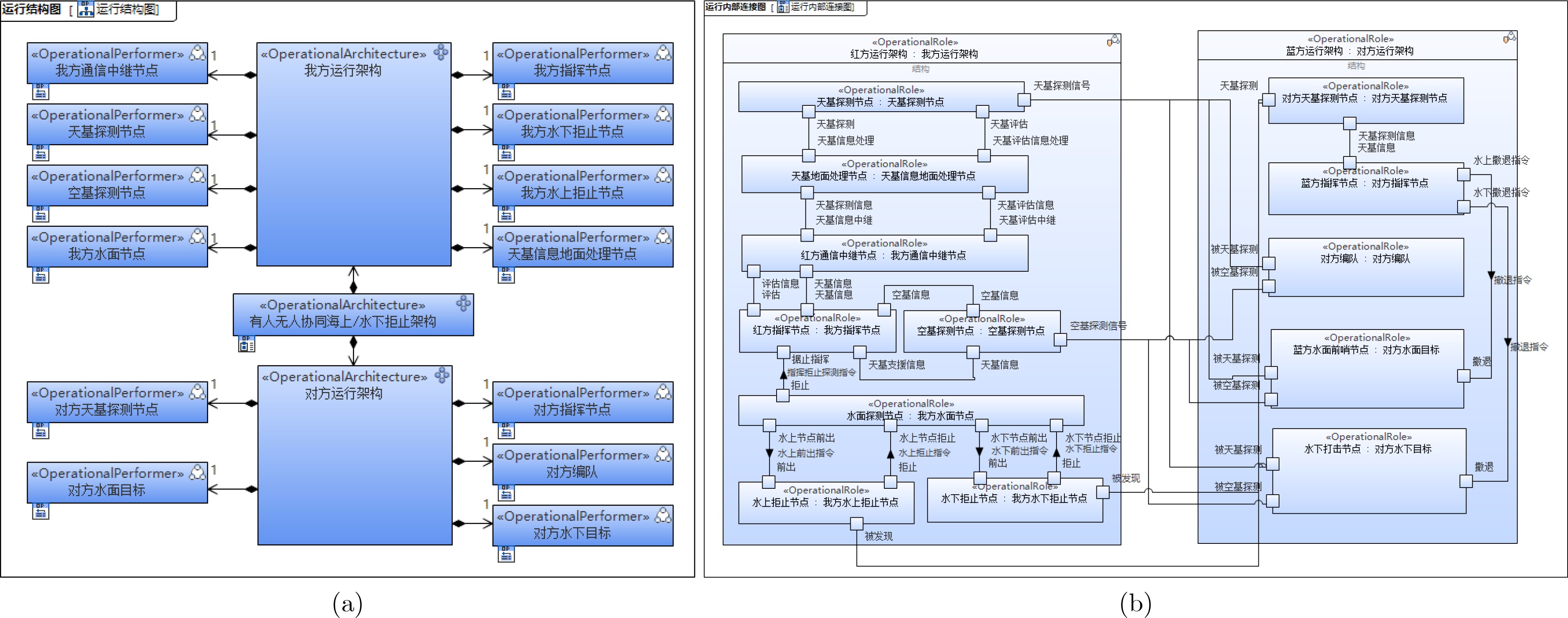The height and width of the screenshot is (618, 1568).
Task: Click the 运行内部连接图 diagram tab icon
Action: pos(783,7)
